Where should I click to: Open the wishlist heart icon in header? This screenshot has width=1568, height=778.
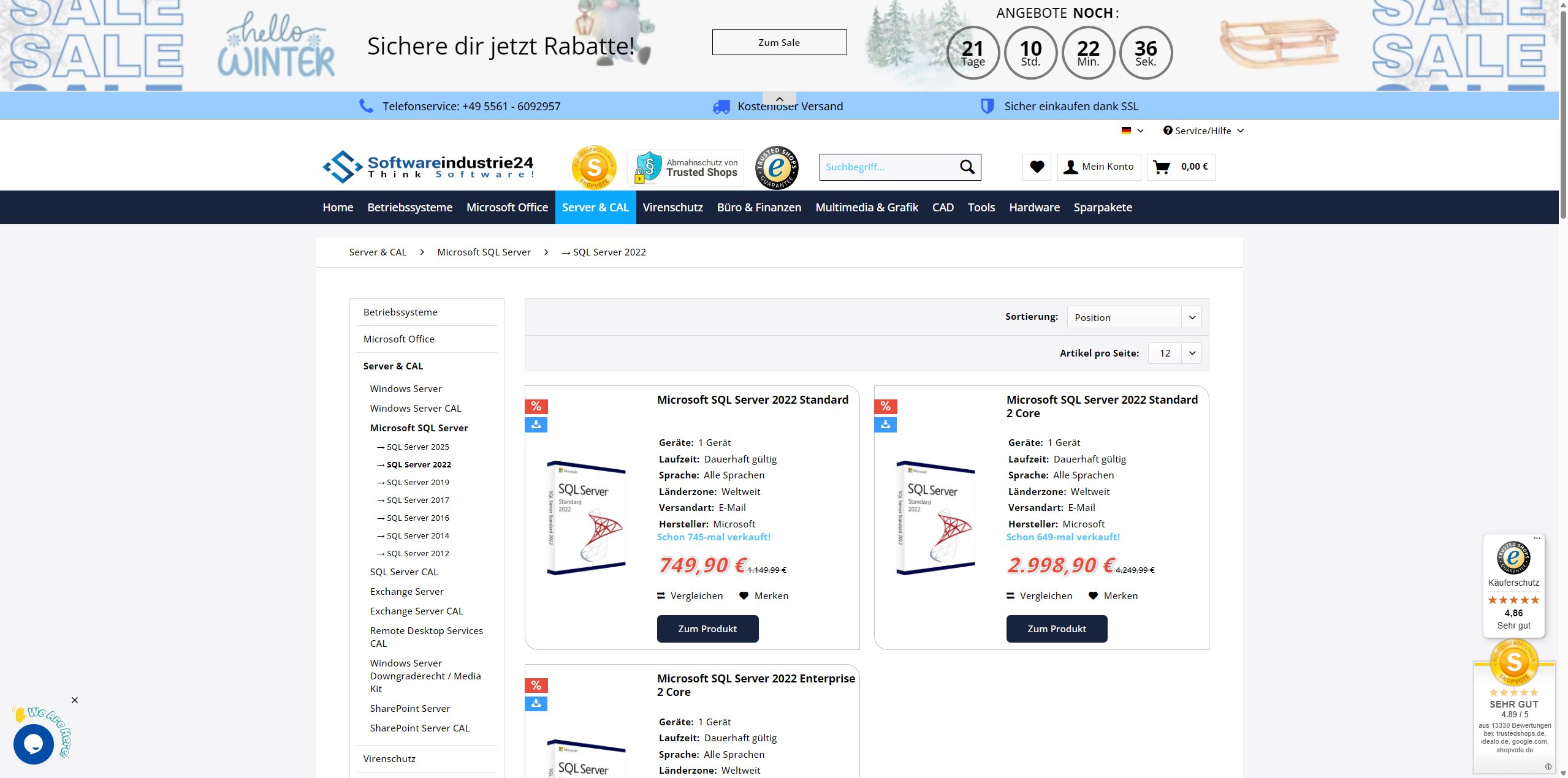point(1037,167)
